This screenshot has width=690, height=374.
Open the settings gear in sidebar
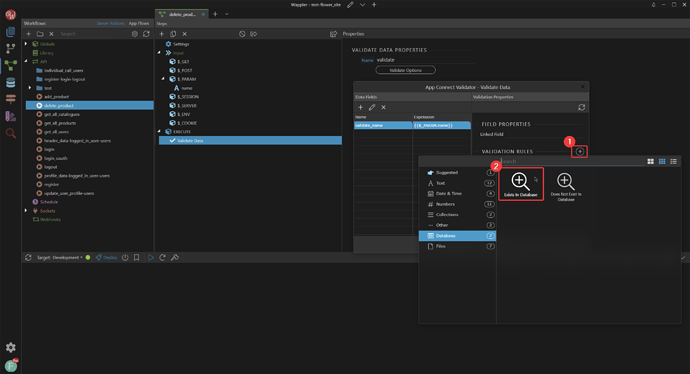pyautogui.click(x=11, y=347)
